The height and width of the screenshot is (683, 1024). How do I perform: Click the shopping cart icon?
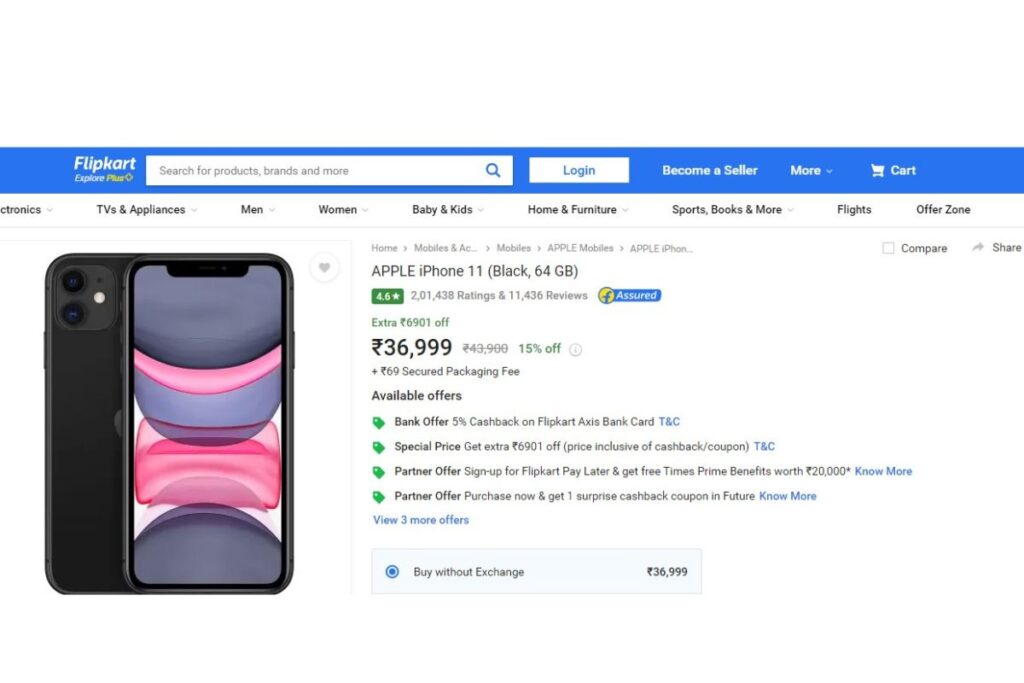[x=877, y=170]
